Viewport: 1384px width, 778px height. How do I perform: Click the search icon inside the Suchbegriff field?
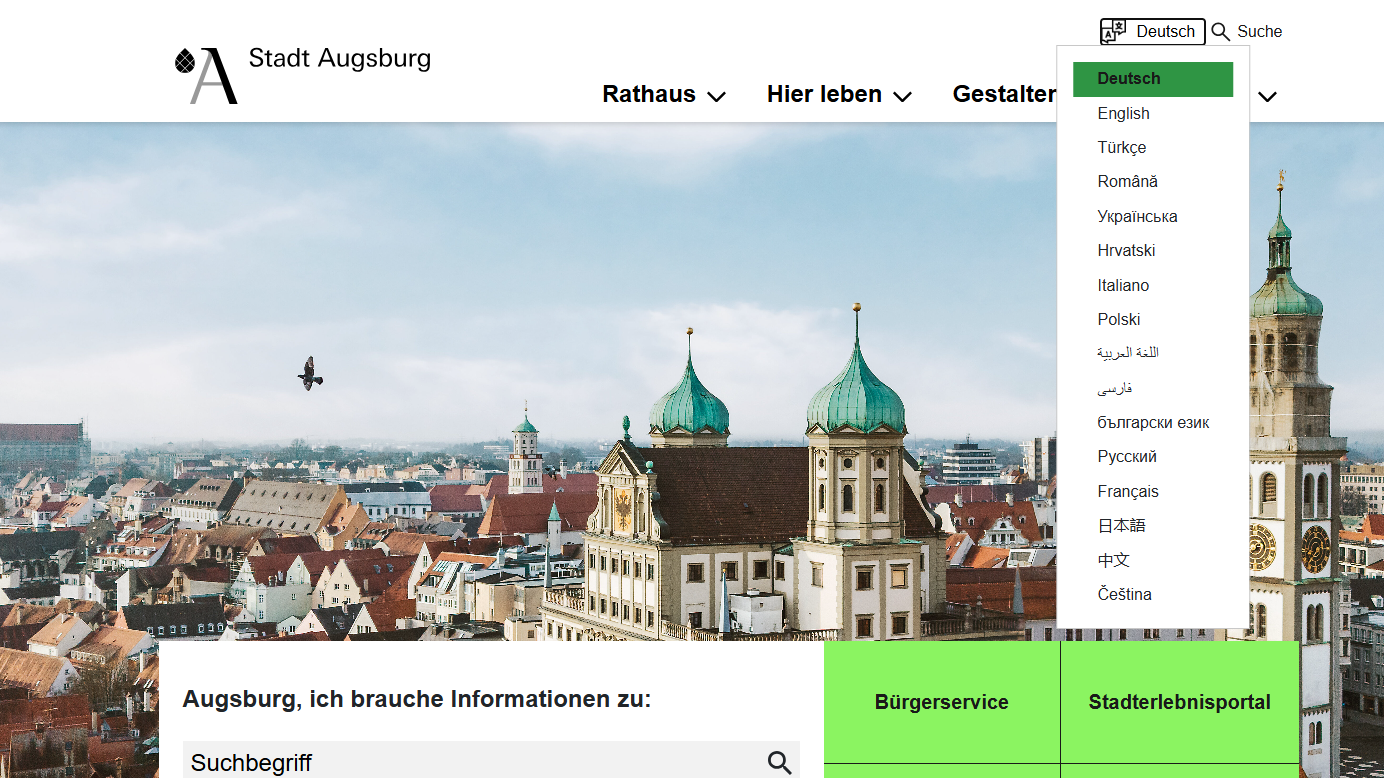[x=778, y=762]
